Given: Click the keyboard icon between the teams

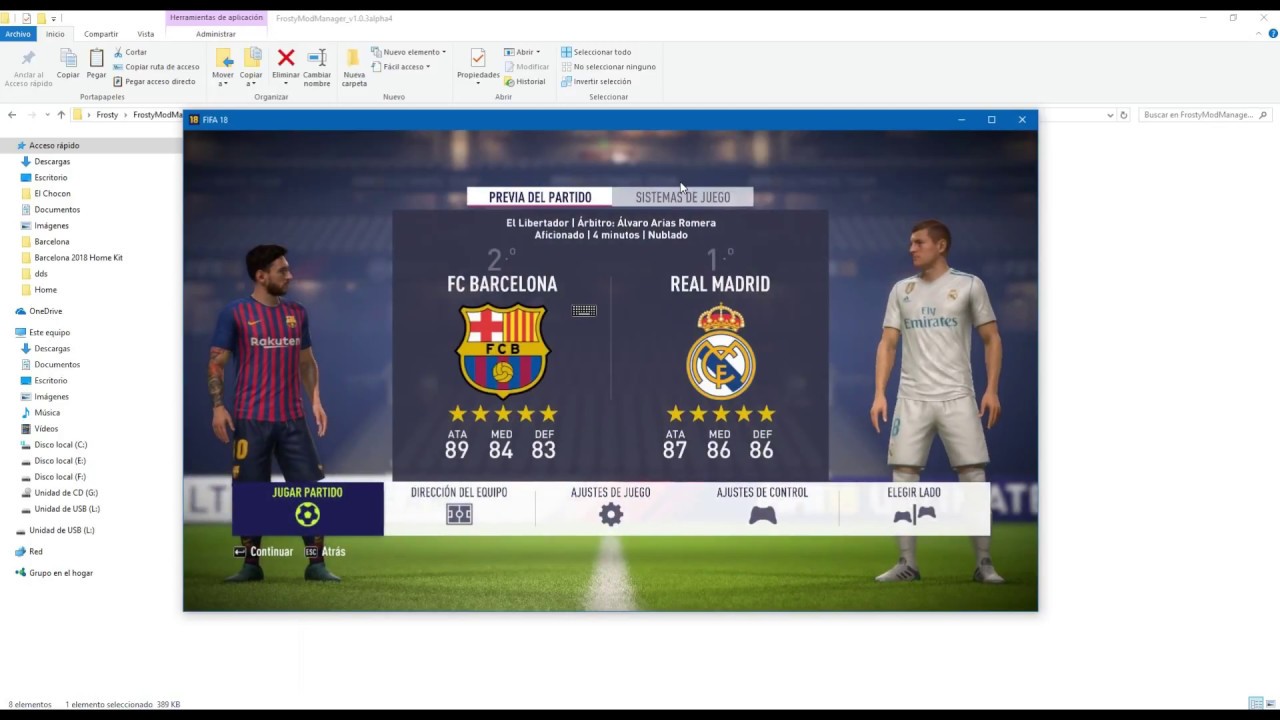Looking at the screenshot, I should click(x=584, y=311).
